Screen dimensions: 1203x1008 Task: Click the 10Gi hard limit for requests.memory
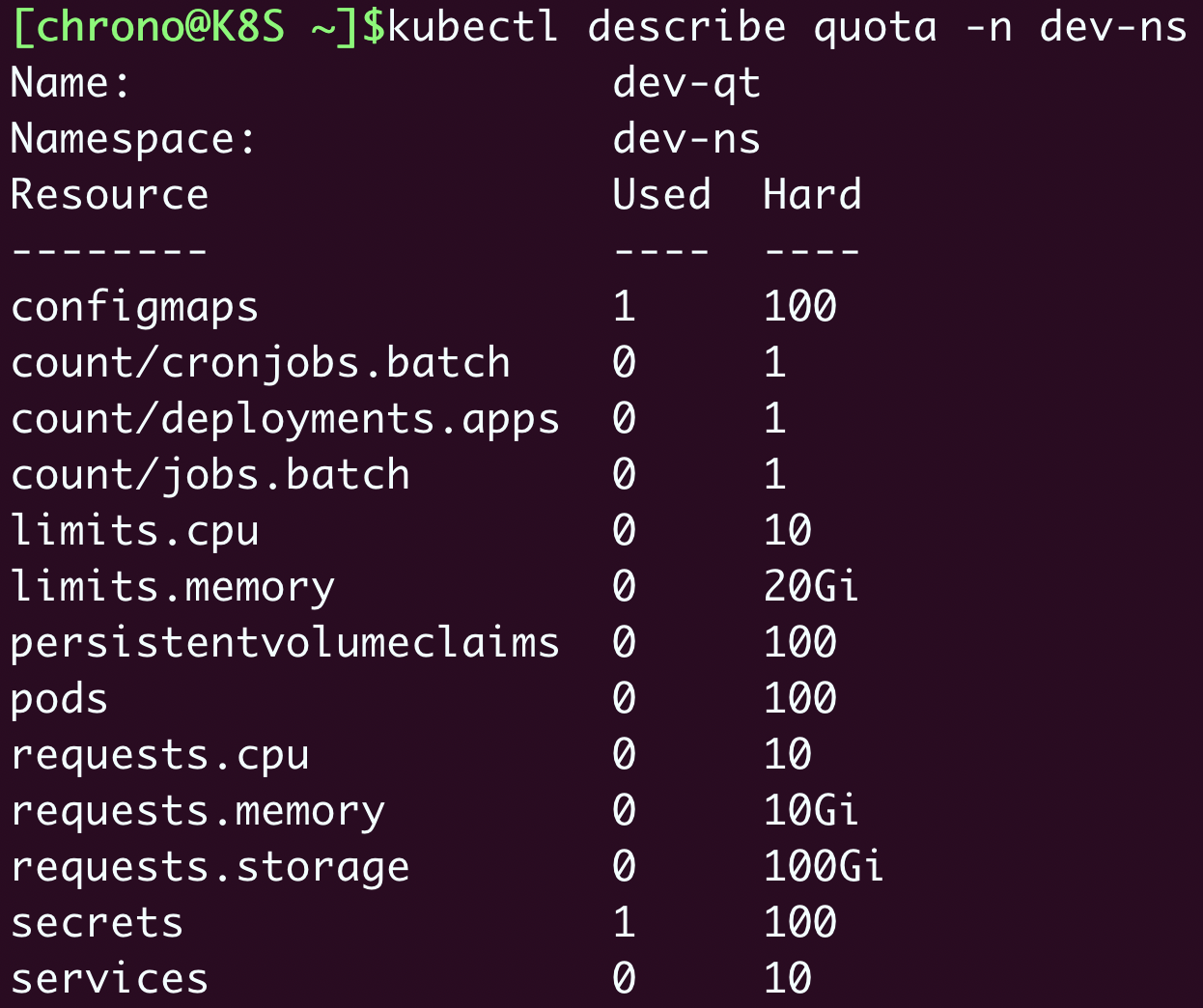(x=811, y=811)
